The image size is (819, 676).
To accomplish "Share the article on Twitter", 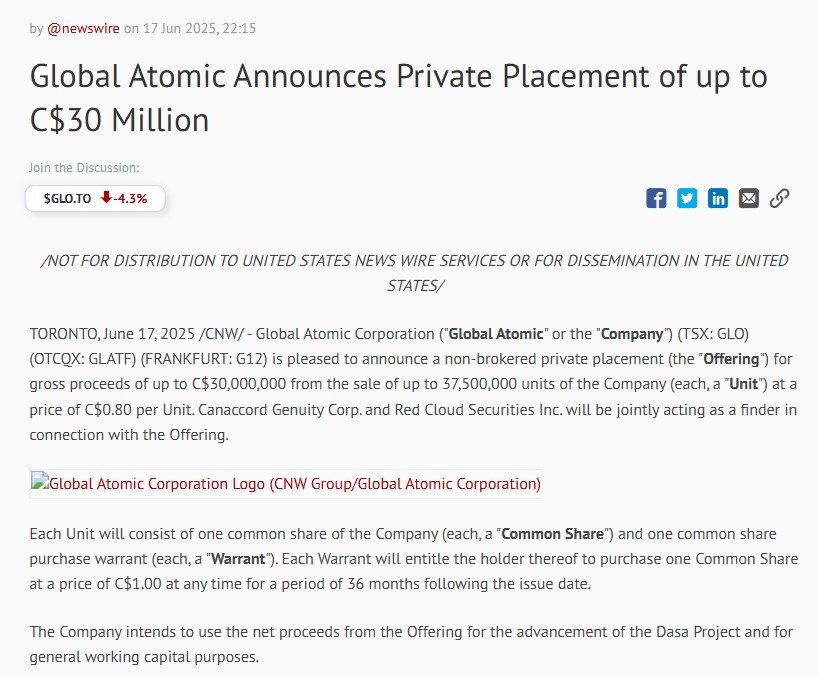I will coord(687,198).
